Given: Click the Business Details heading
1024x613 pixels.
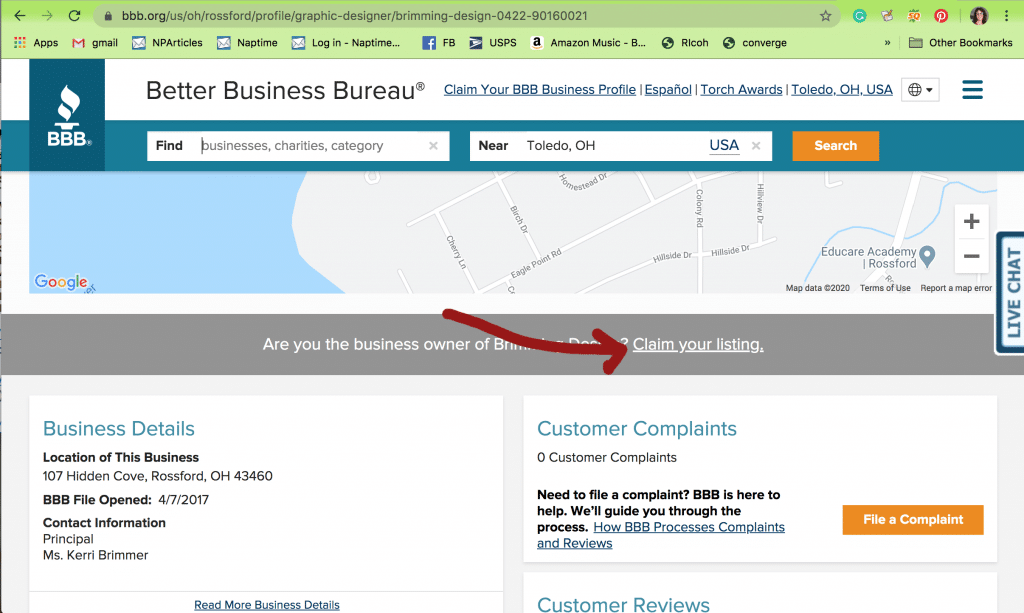Looking at the screenshot, I should pyautogui.click(x=119, y=428).
